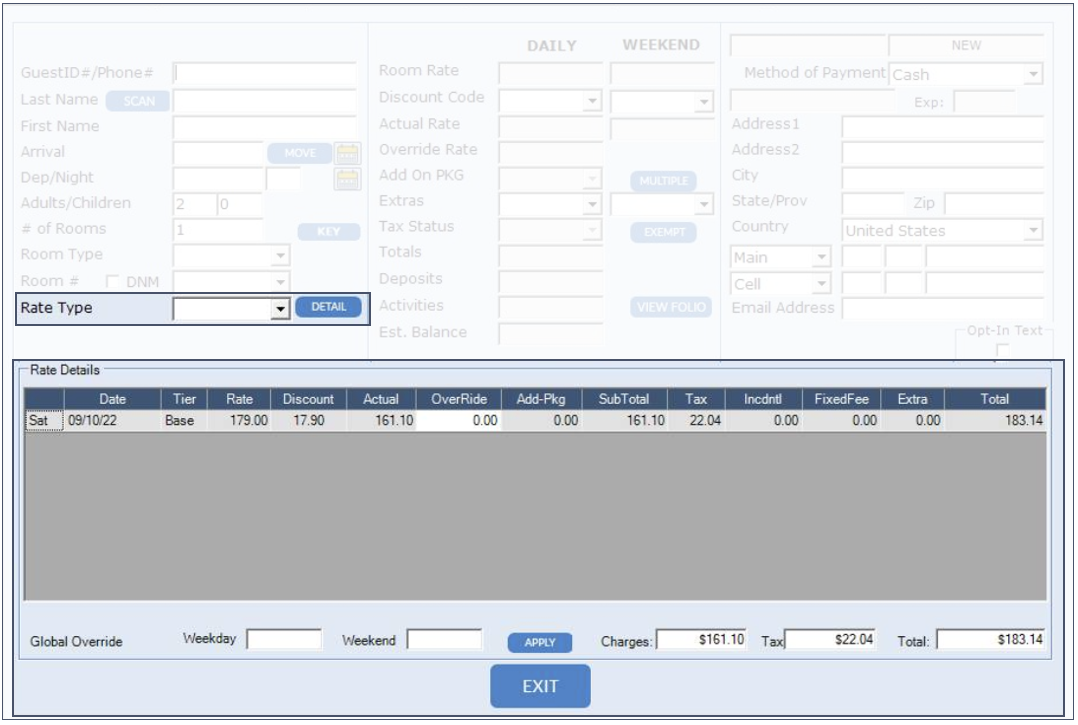The width and height of the screenshot is (1078, 725).
Task: Toggle the DNM checkbox
Action: (113, 283)
